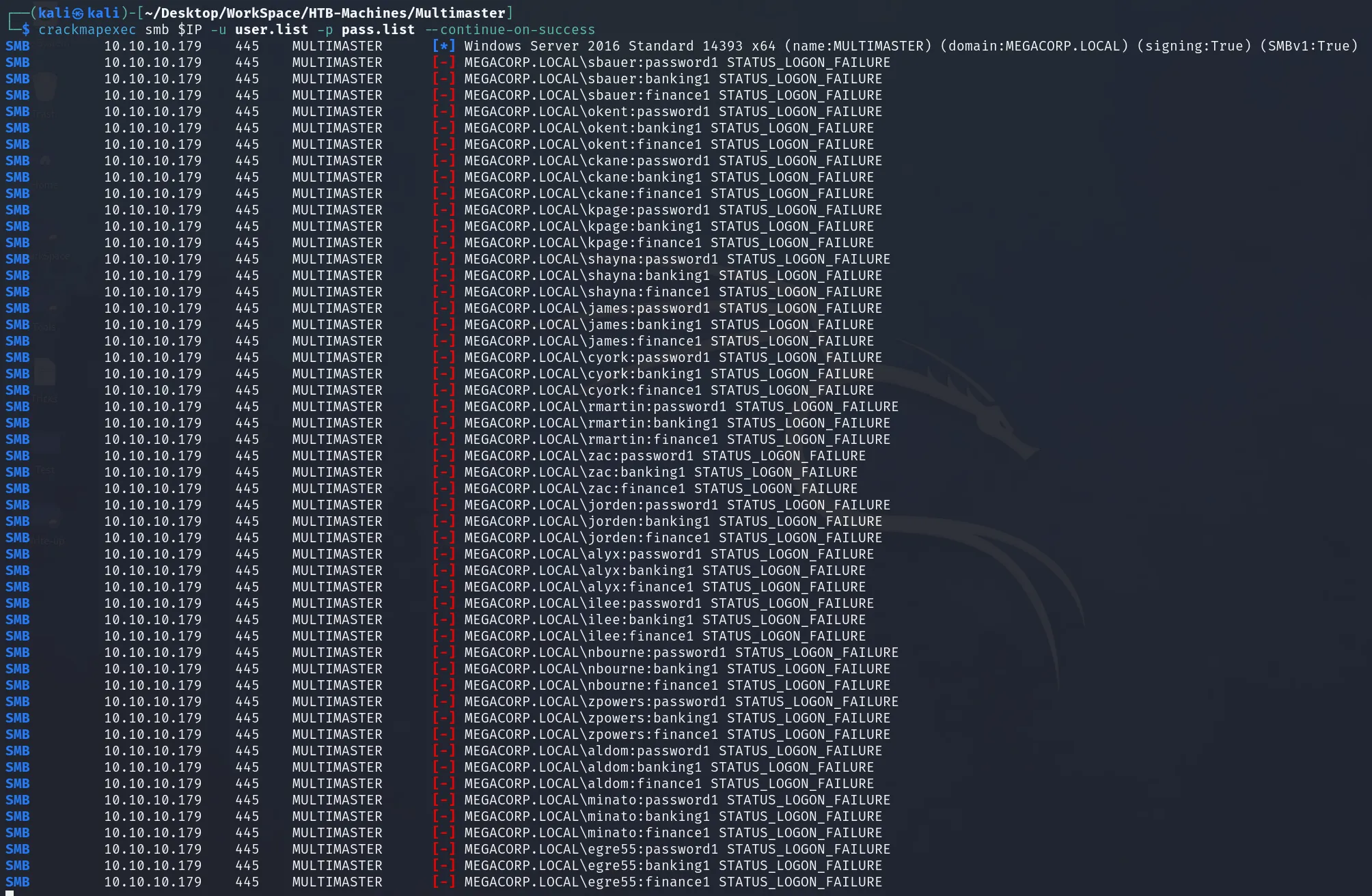Viewport: 1372px width, 896px height.
Task: Click the alyx:finance1 result
Action: coord(665,587)
